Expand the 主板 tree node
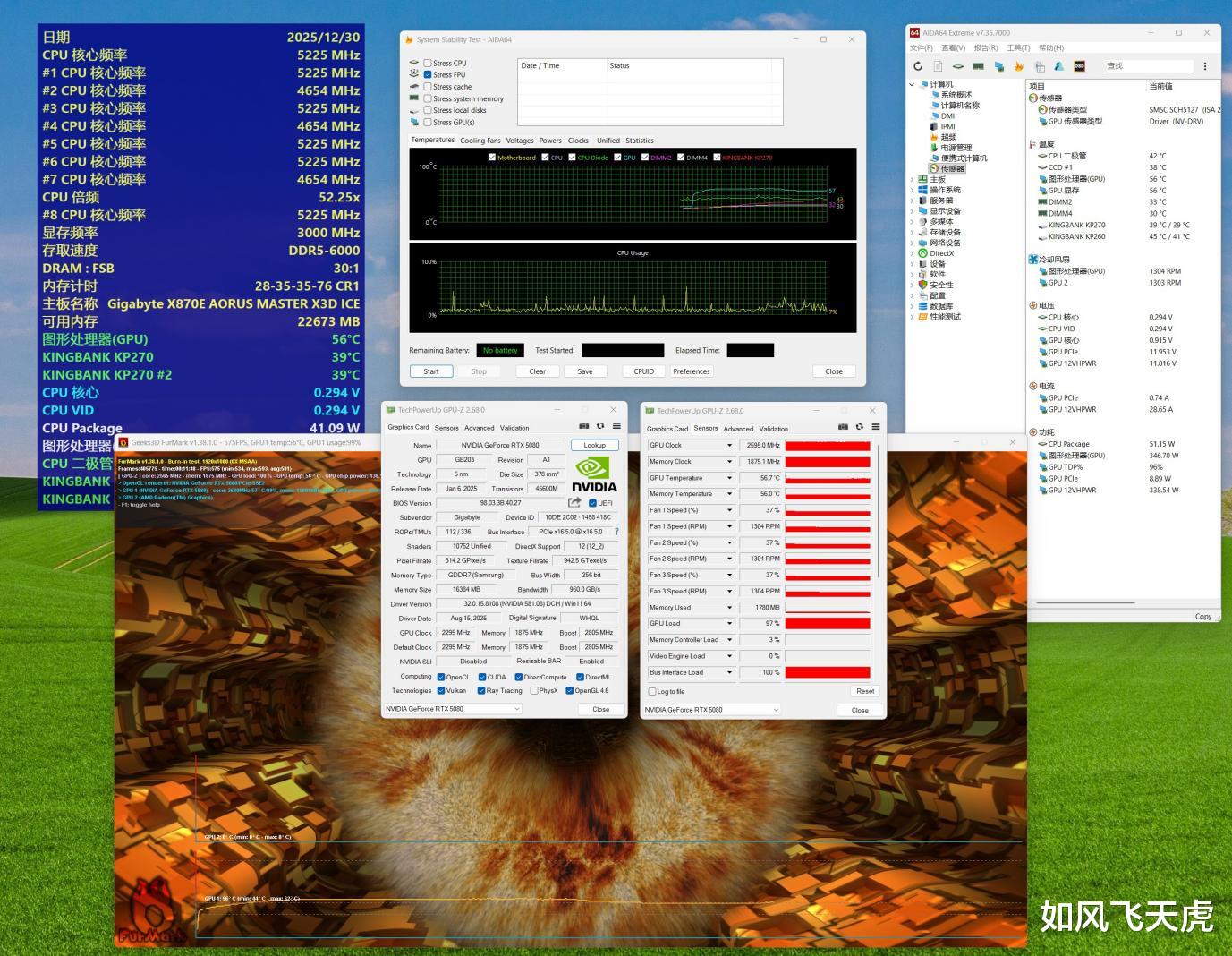1232x956 pixels. (x=912, y=179)
